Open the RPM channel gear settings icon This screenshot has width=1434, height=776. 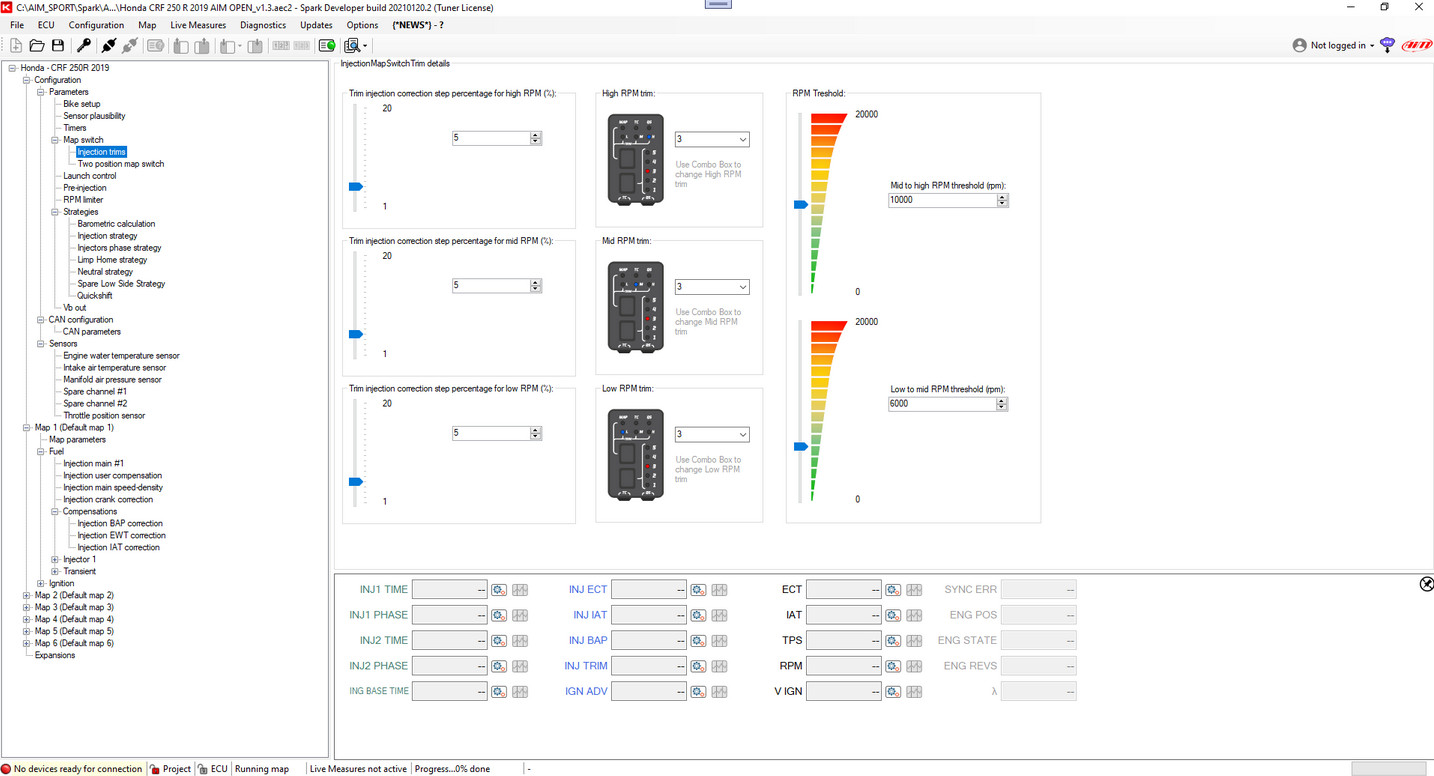click(x=893, y=666)
